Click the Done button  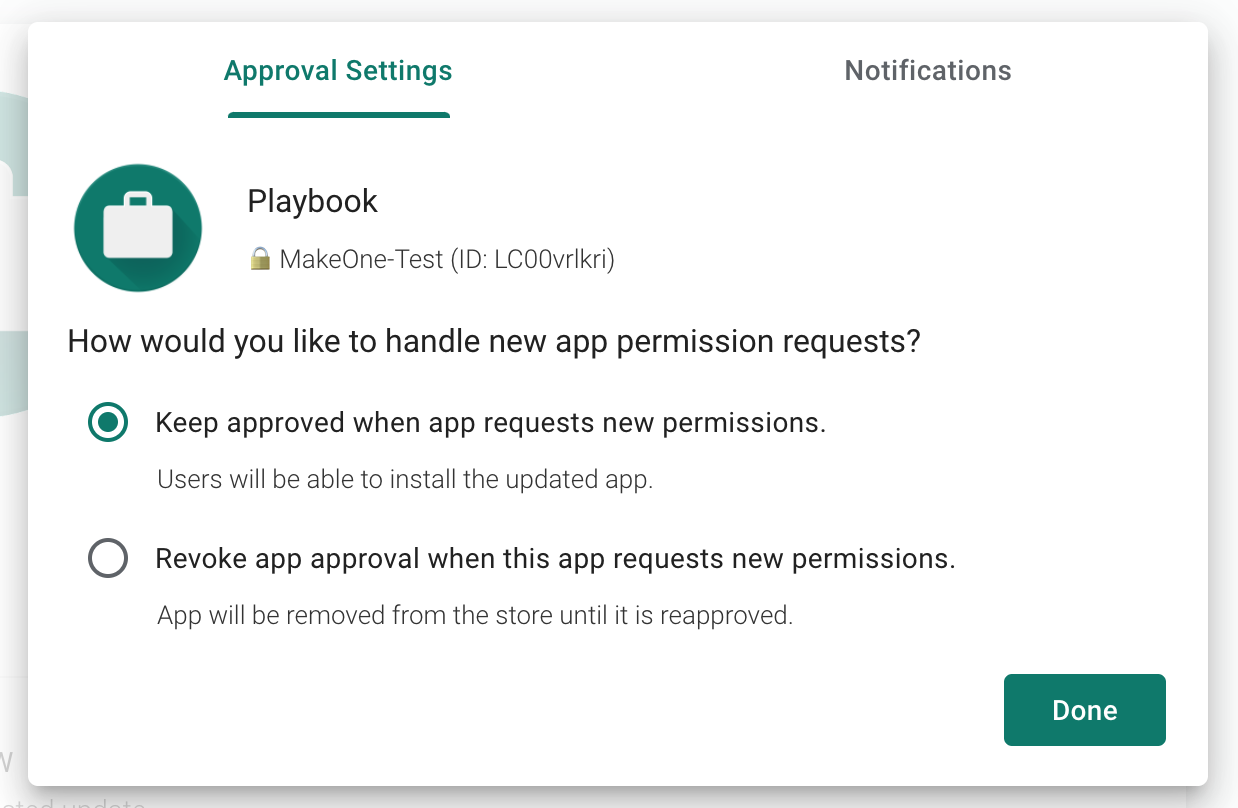1085,710
